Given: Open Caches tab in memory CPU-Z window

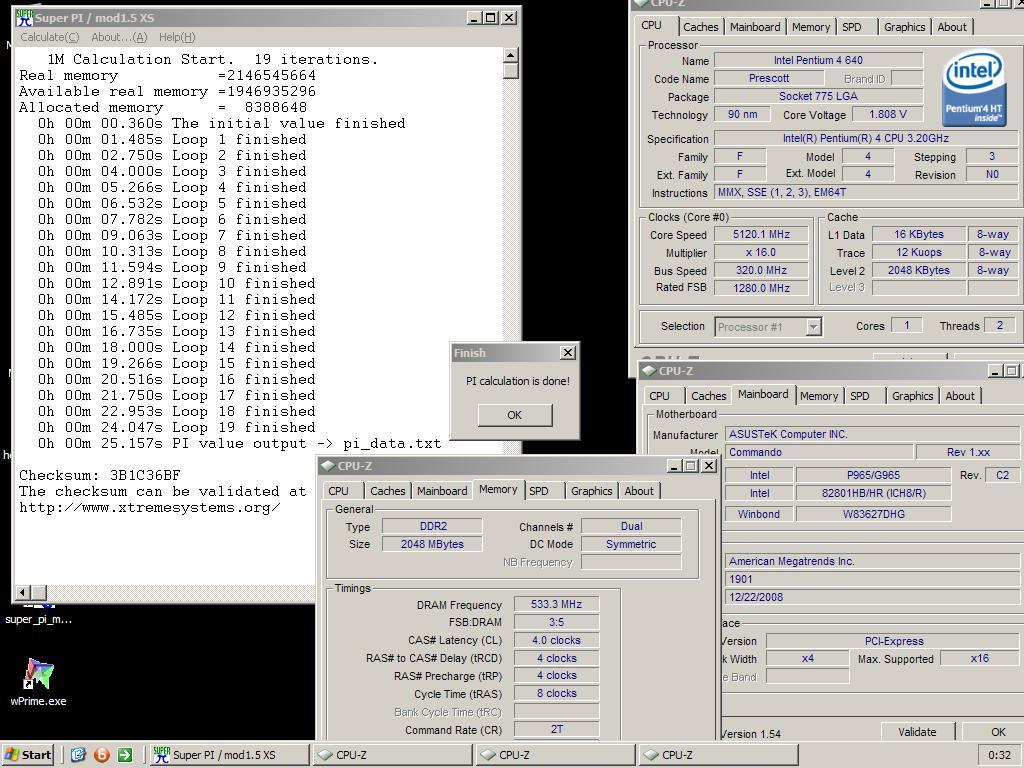Looking at the screenshot, I should click(388, 491).
